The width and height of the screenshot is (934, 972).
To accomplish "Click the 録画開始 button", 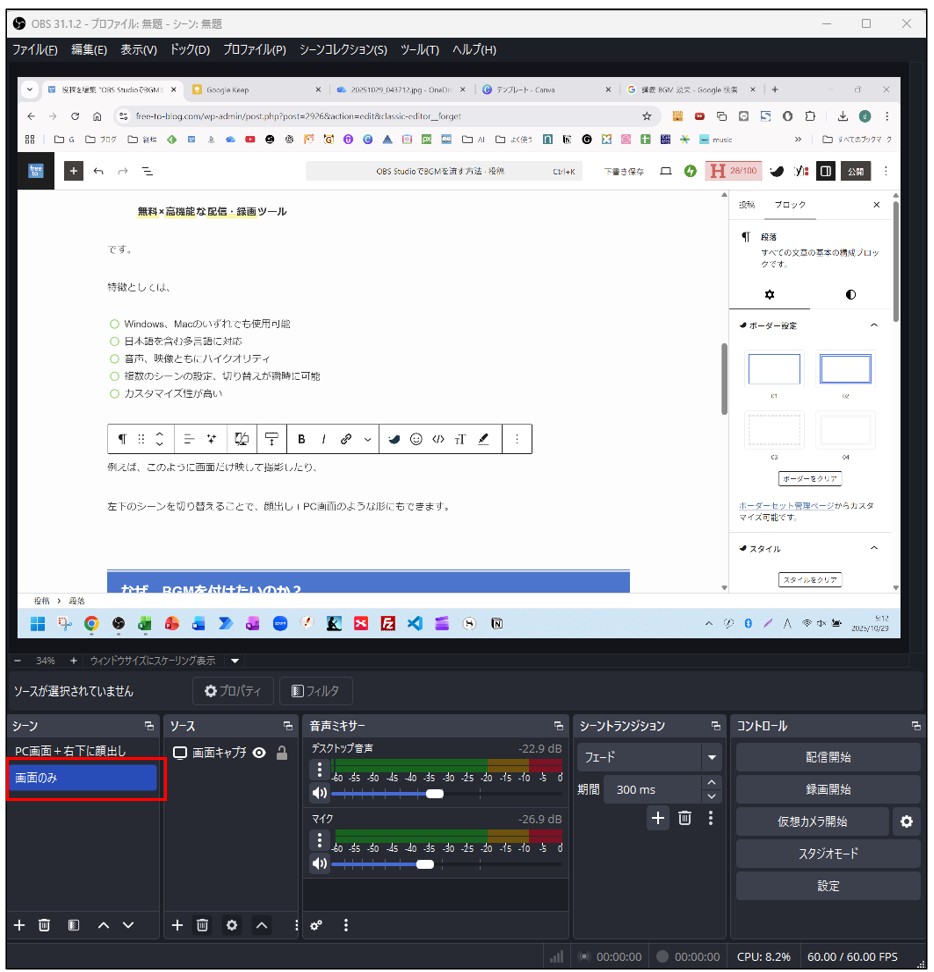I will click(x=827, y=789).
